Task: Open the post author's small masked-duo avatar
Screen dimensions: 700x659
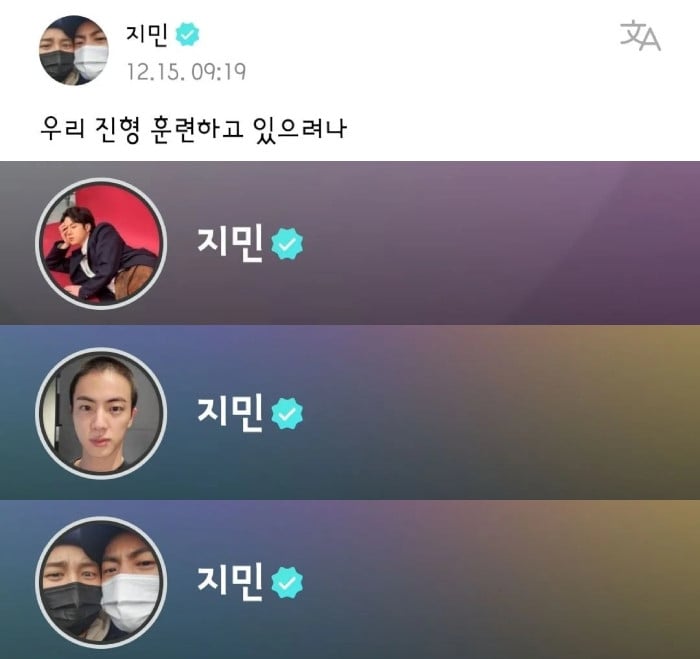Action: point(74,50)
